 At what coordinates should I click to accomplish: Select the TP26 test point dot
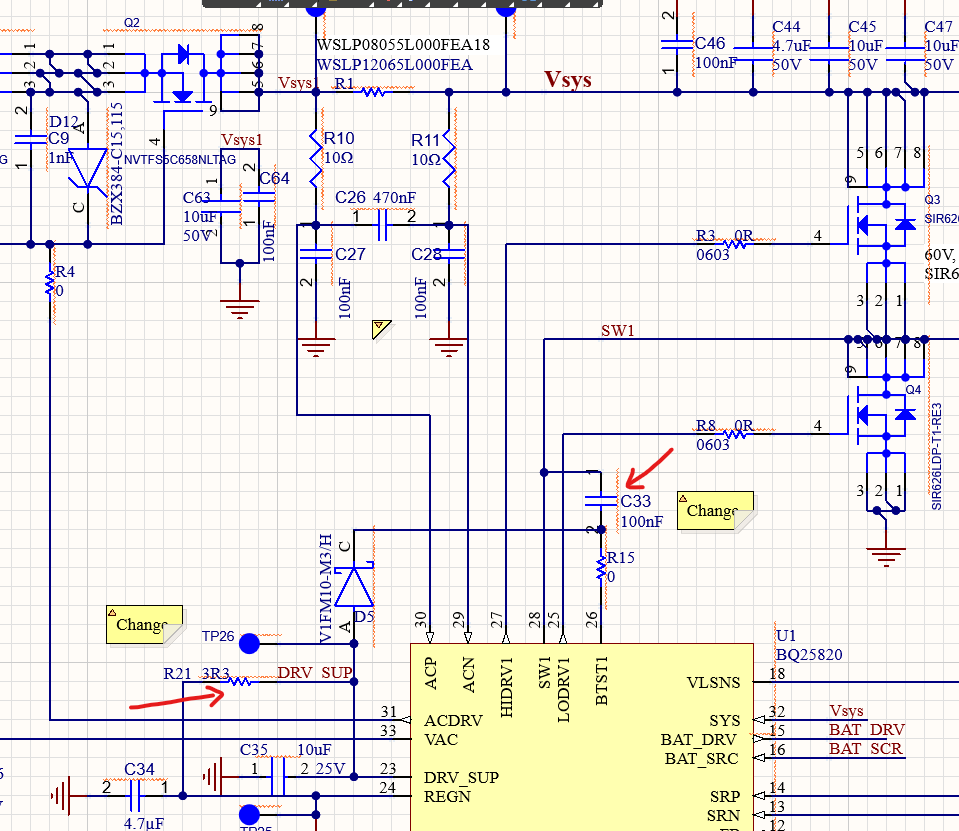click(249, 643)
